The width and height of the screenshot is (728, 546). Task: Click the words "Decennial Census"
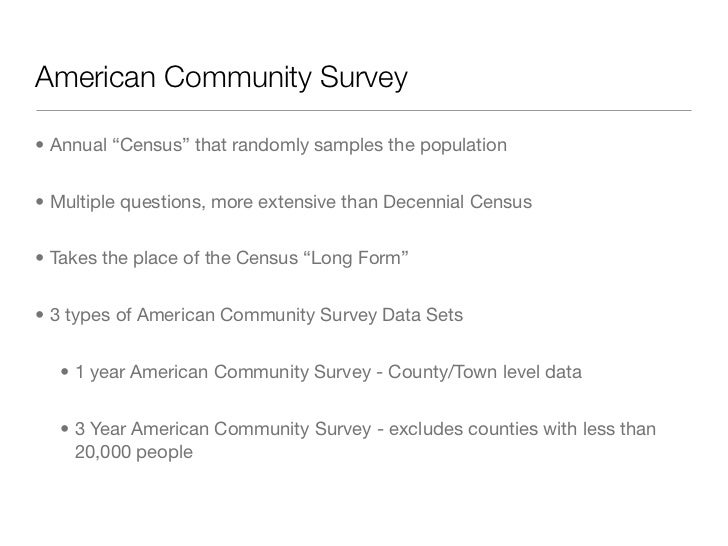tap(457, 202)
